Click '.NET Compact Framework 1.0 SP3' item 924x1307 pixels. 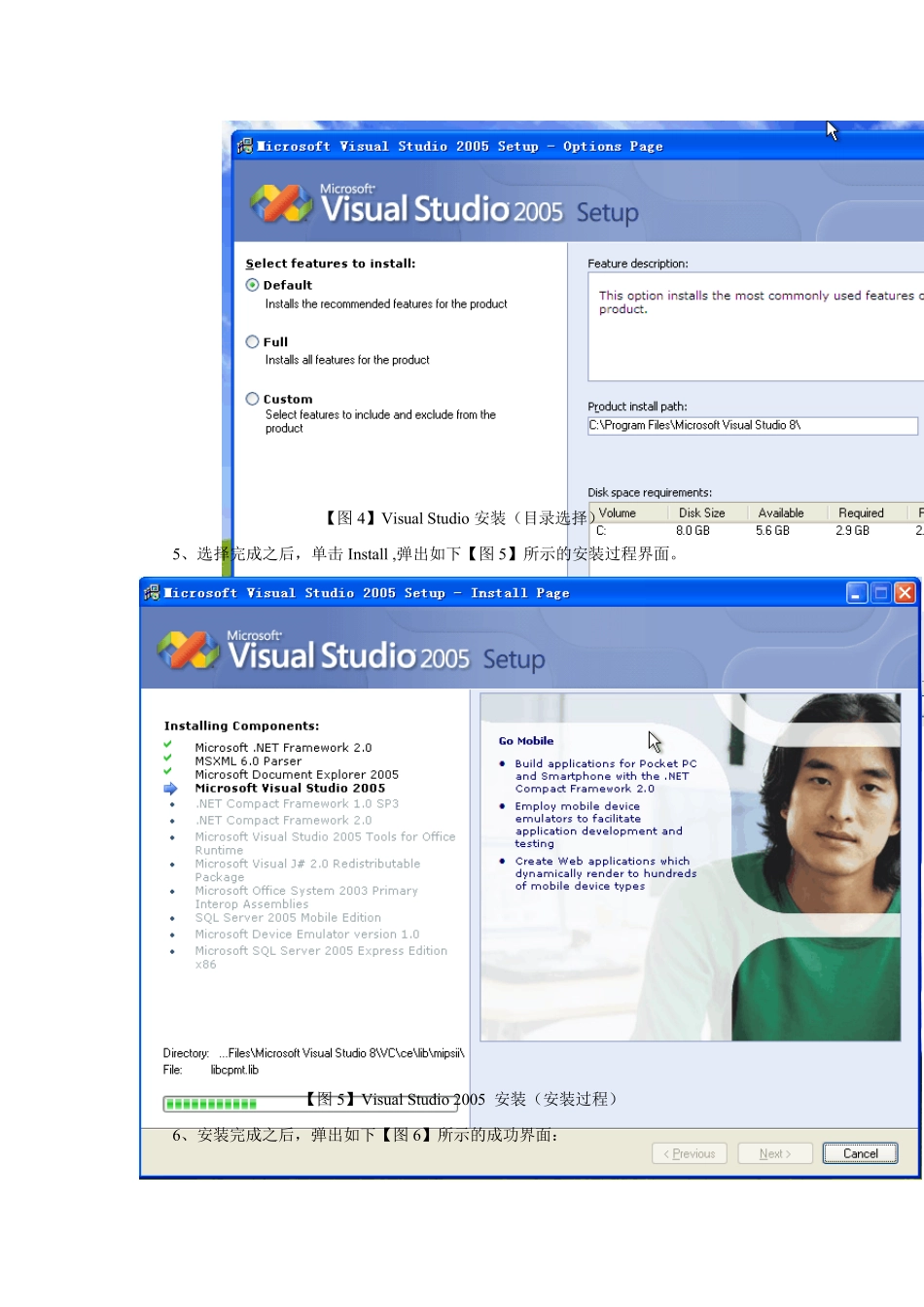pos(297,804)
